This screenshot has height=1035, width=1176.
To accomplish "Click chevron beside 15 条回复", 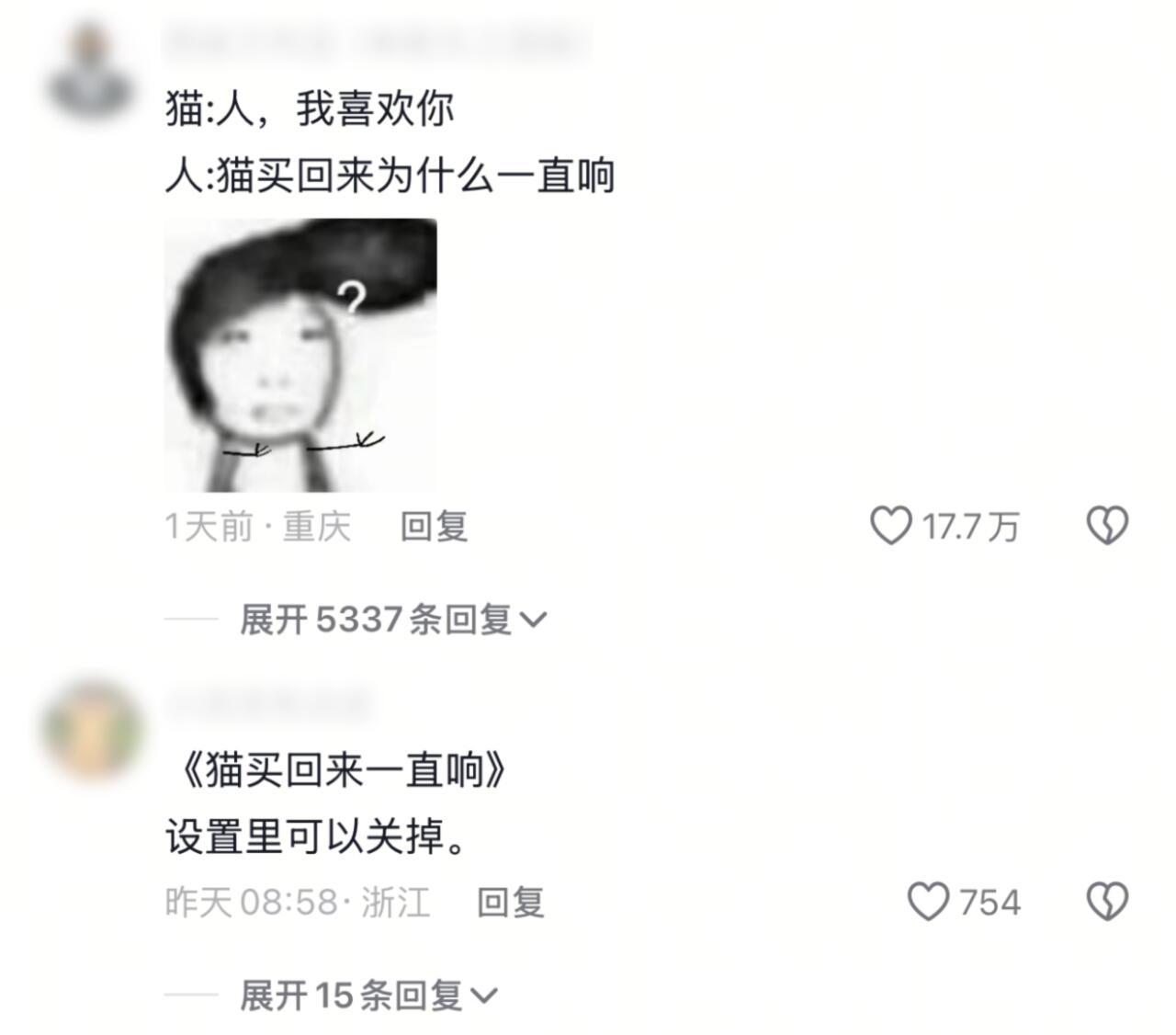I will click(x=484, y=996).
